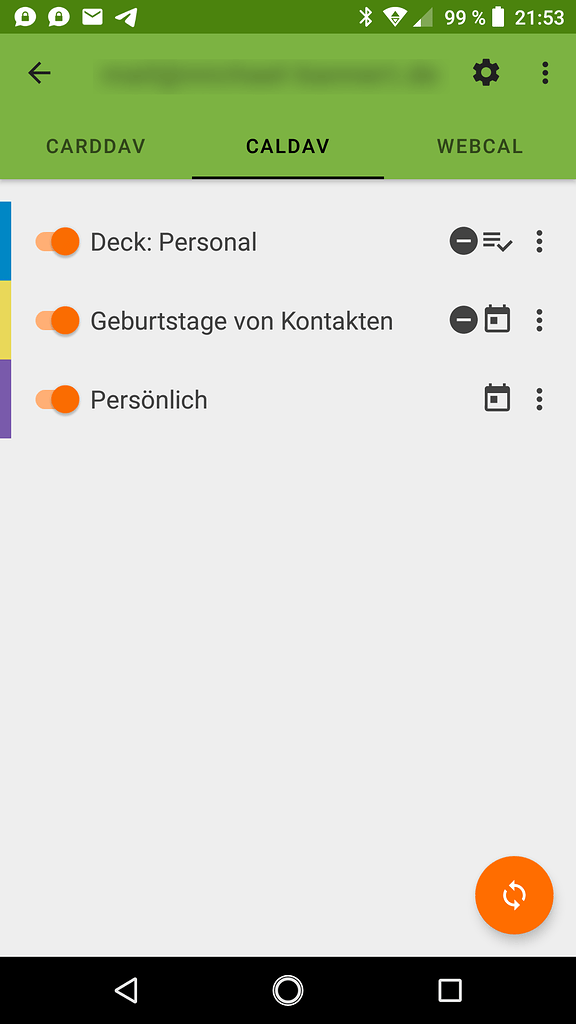Tap the back arrow to leave the account
The image size is (576, 1024).
click(x=39, y=72)
